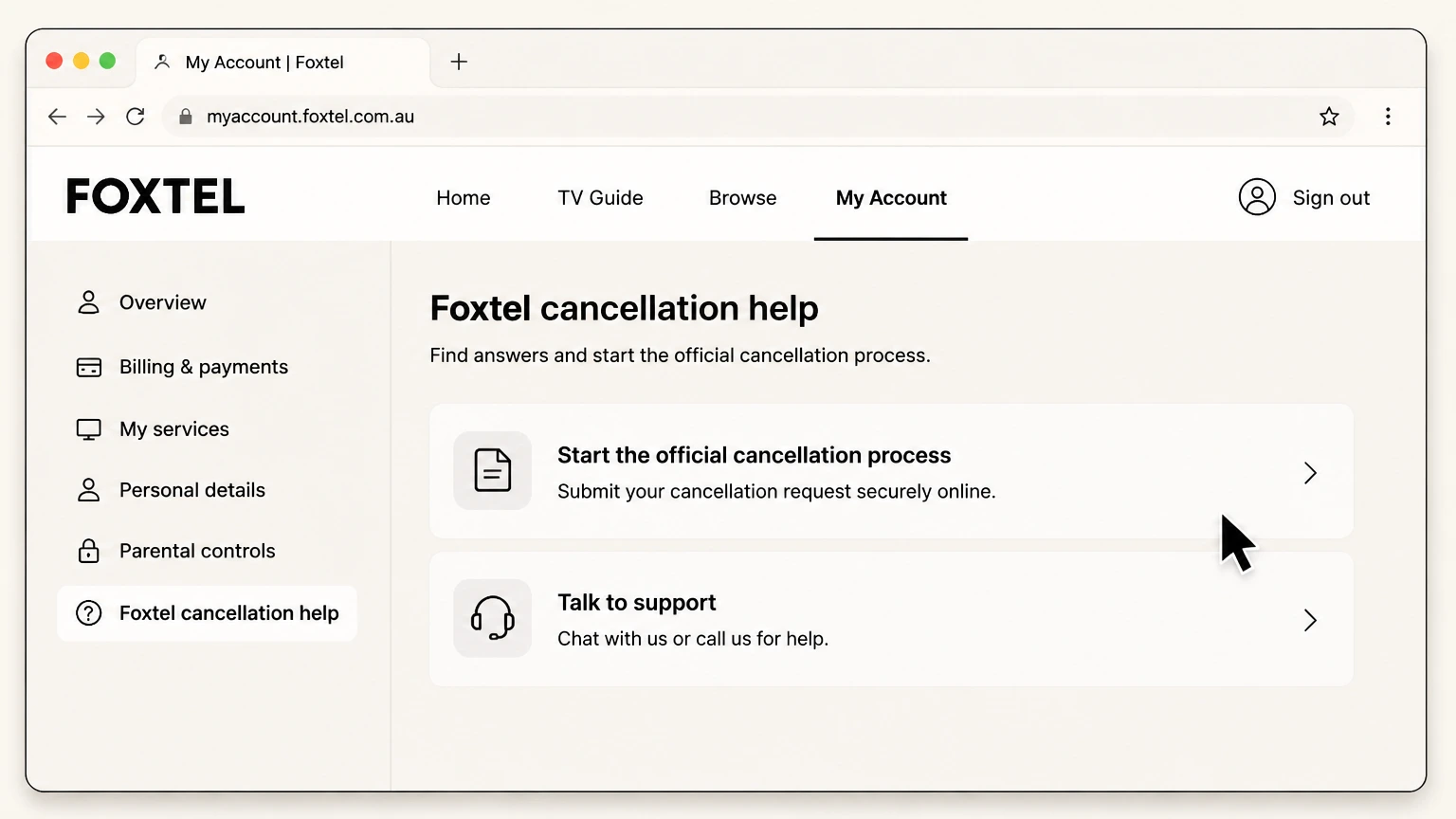Click the browser back arrow

57,117
